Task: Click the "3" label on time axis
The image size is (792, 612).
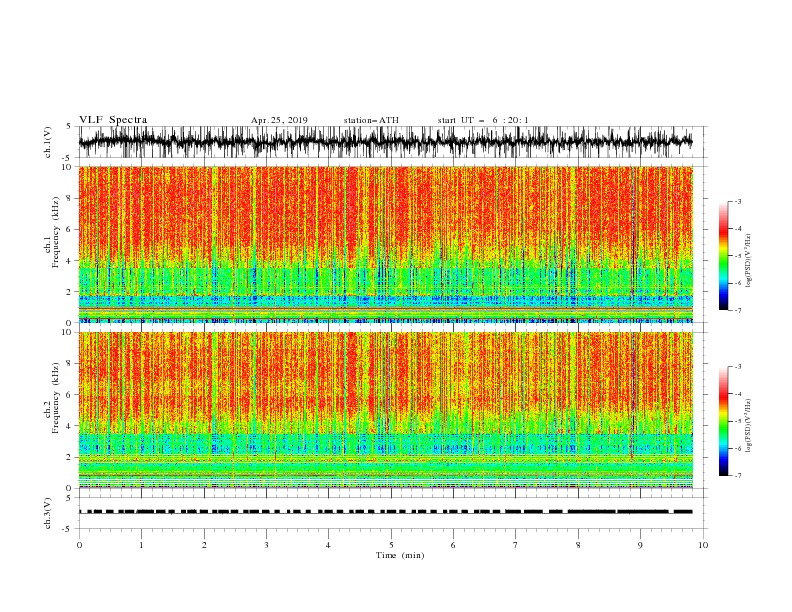Action: click(267, 545)
